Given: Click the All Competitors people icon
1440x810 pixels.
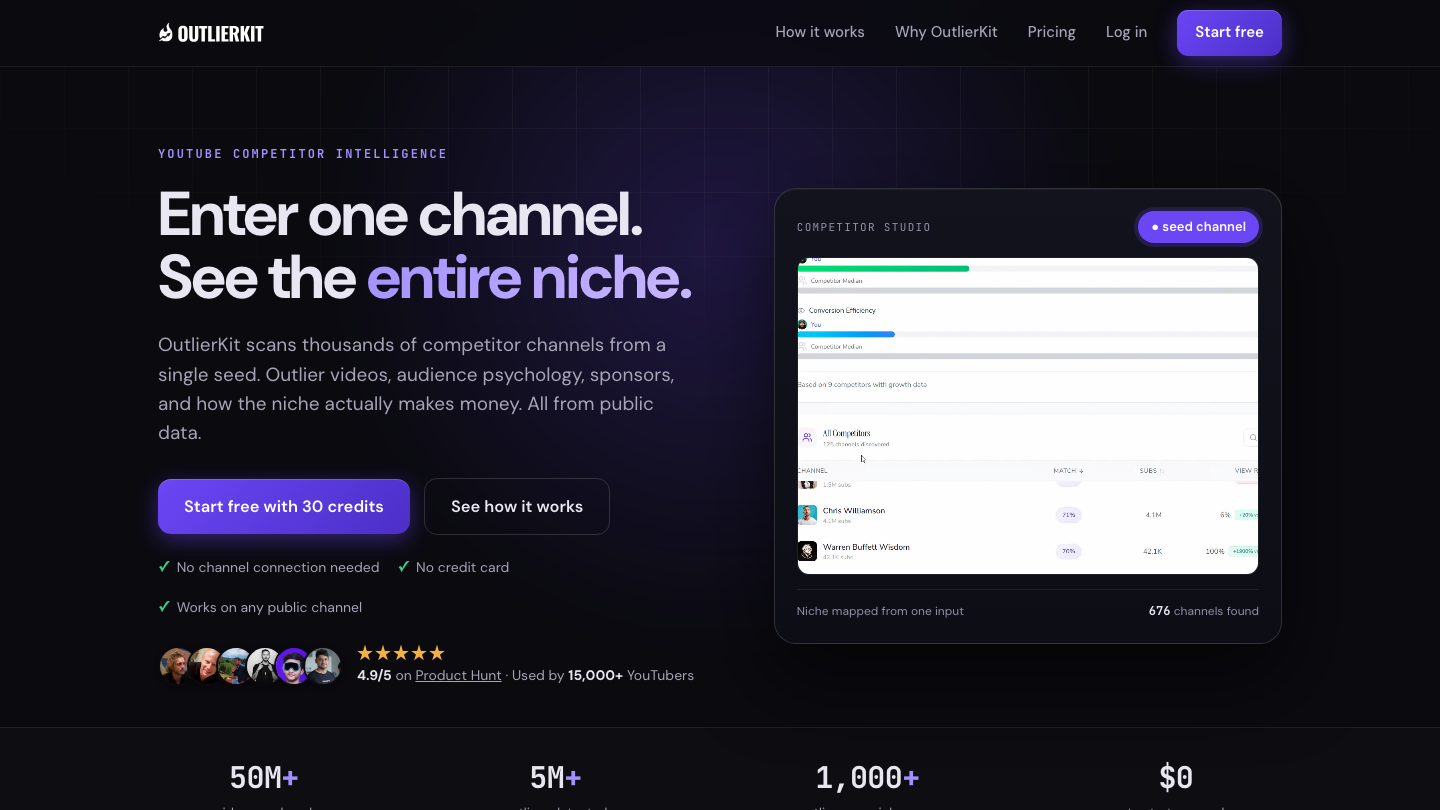Looking at the screenshot, I should pyautogui.click(x=807, y=437).
